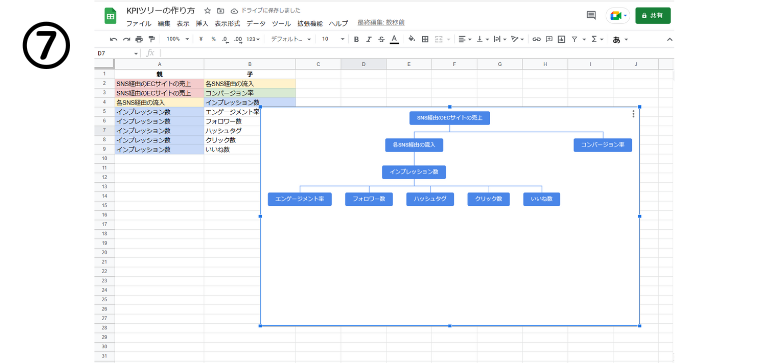Click the green share button
This screenshot has width=768, height=363.
point(653,16)
